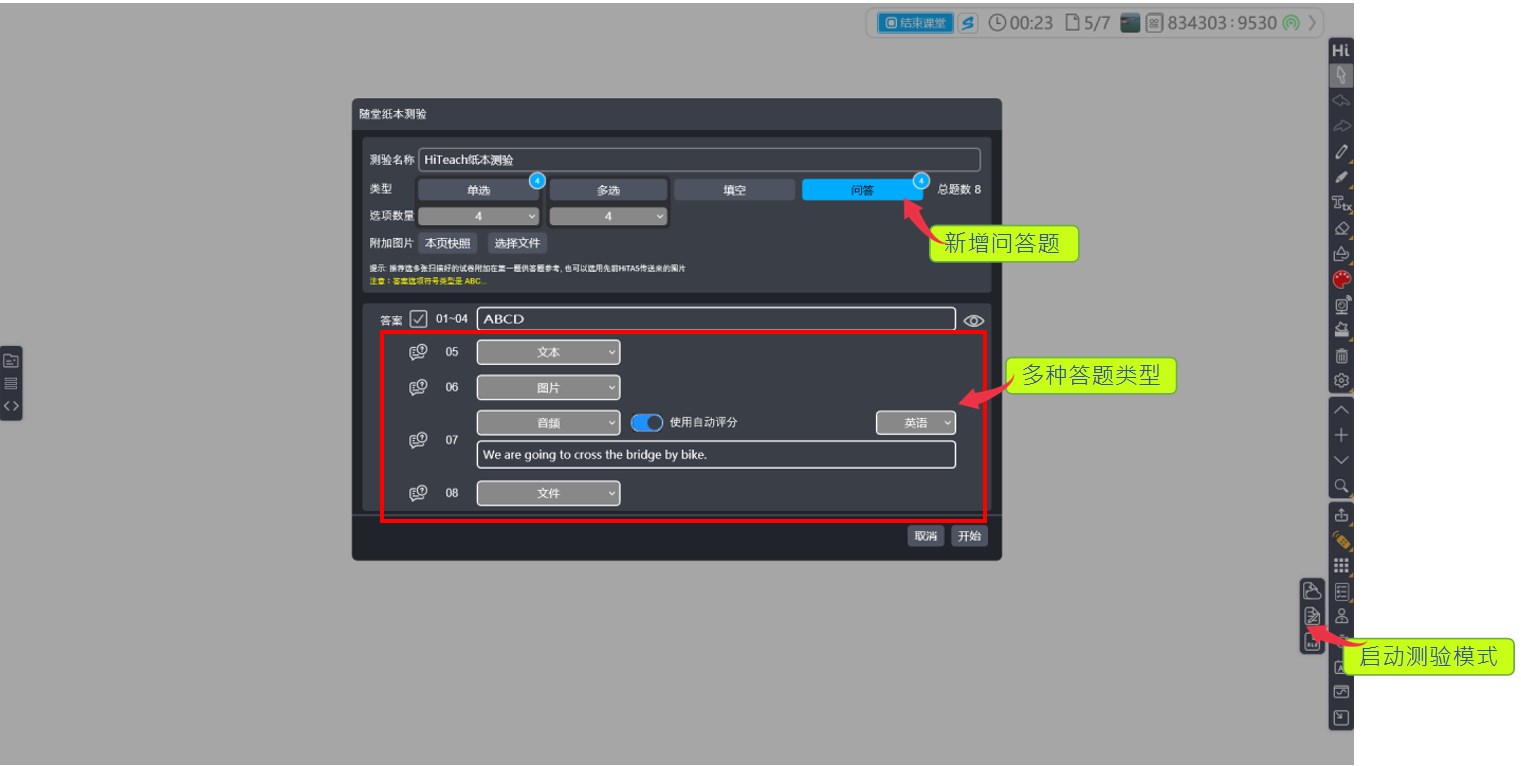Screen dimensions: 1521x766
Task: Click the red color swatch in the toolbar
Action: 1342,277
